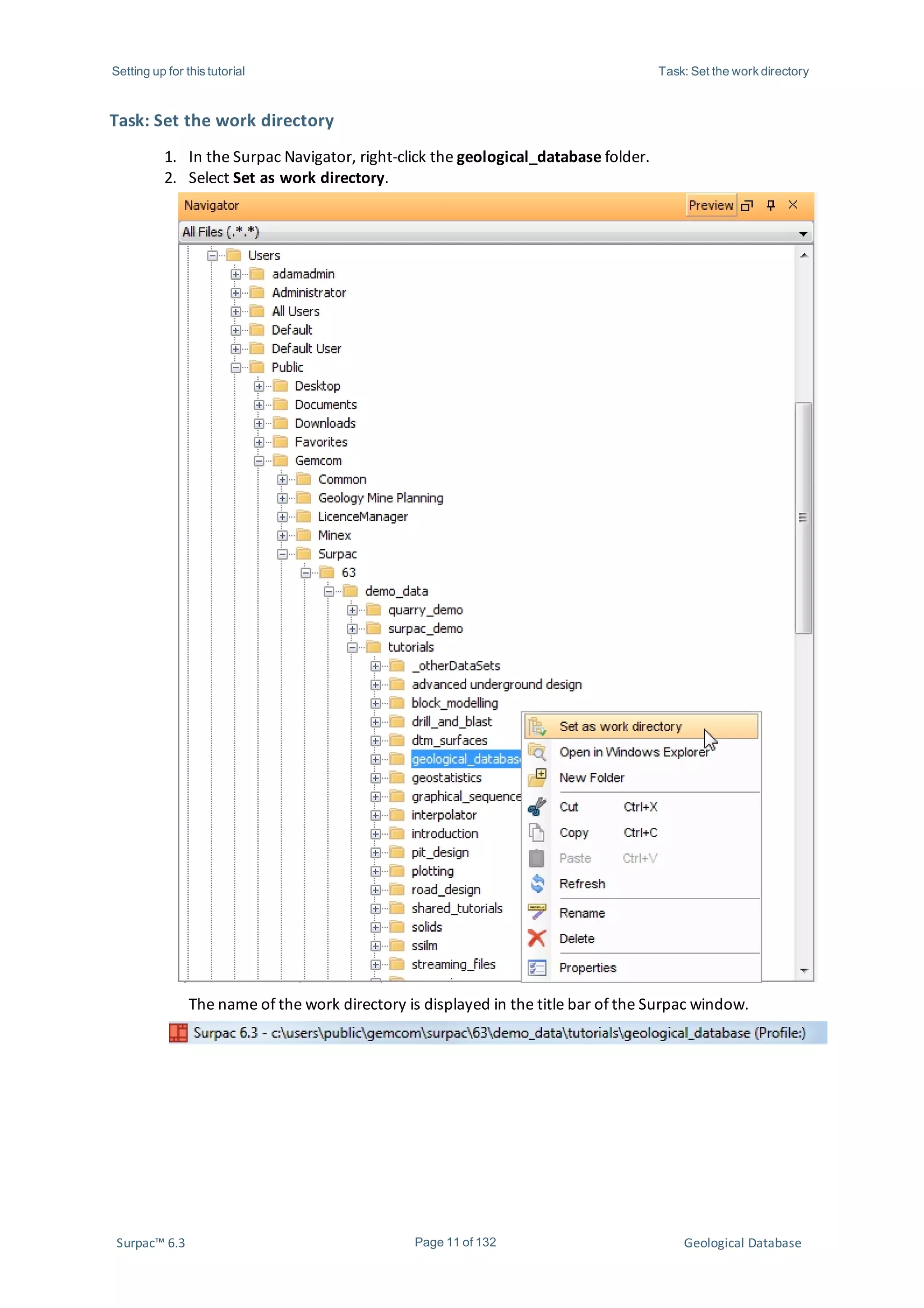Collapse the Gemcom folder node
Image resolution: width=924 pixels, height=1308 pixels.
tap(259, 461)
